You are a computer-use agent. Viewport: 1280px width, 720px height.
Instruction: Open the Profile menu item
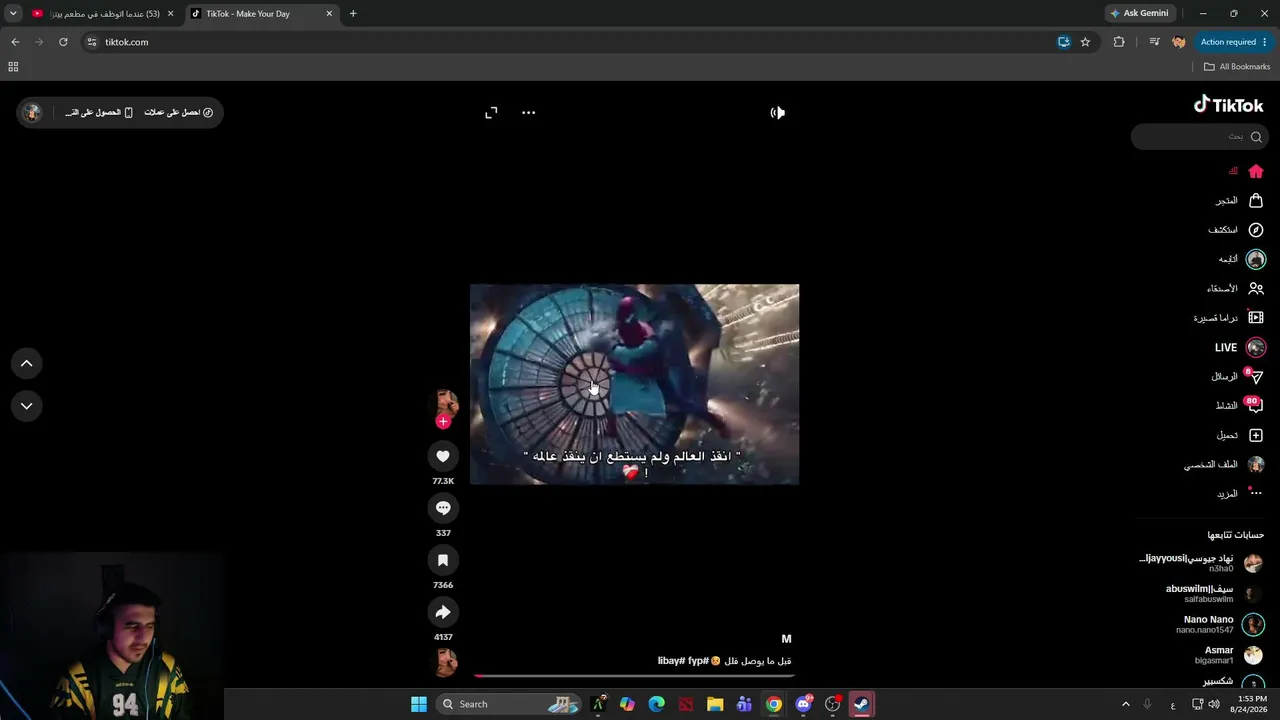[1225, 465]
